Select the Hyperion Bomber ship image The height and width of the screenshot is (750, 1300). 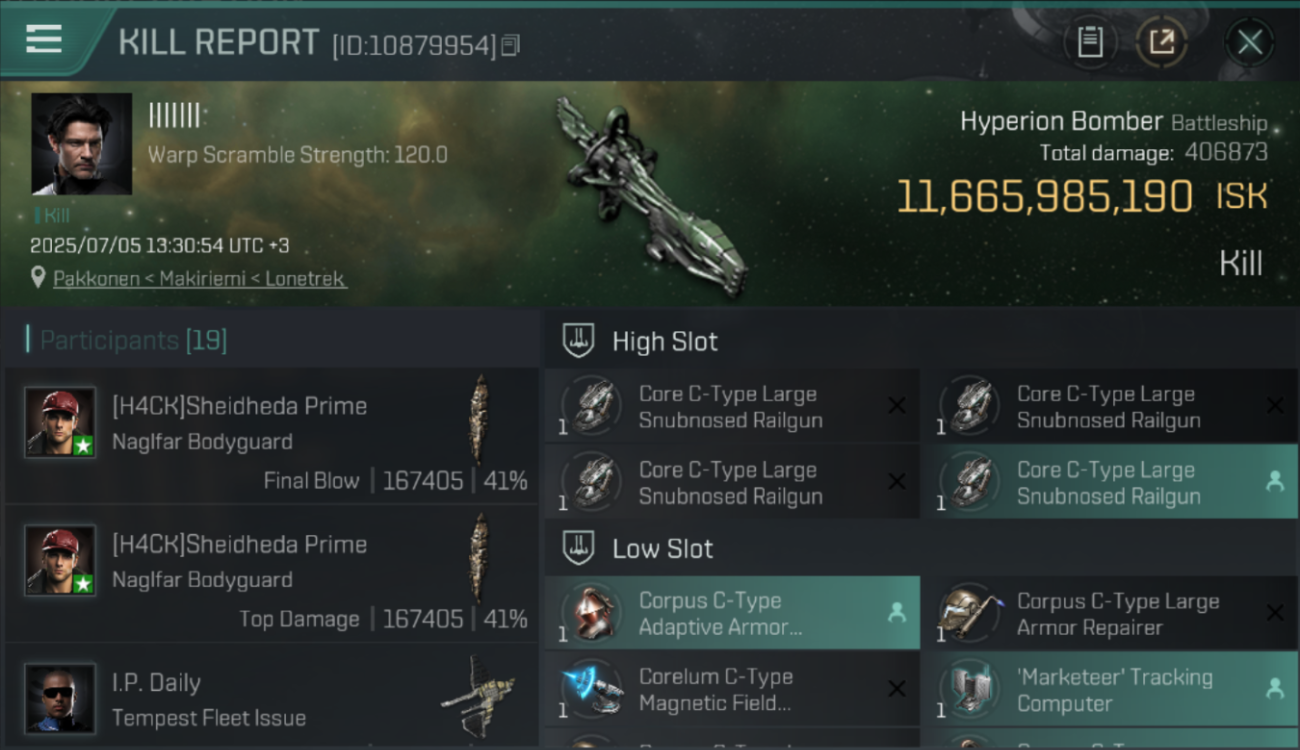650,196
